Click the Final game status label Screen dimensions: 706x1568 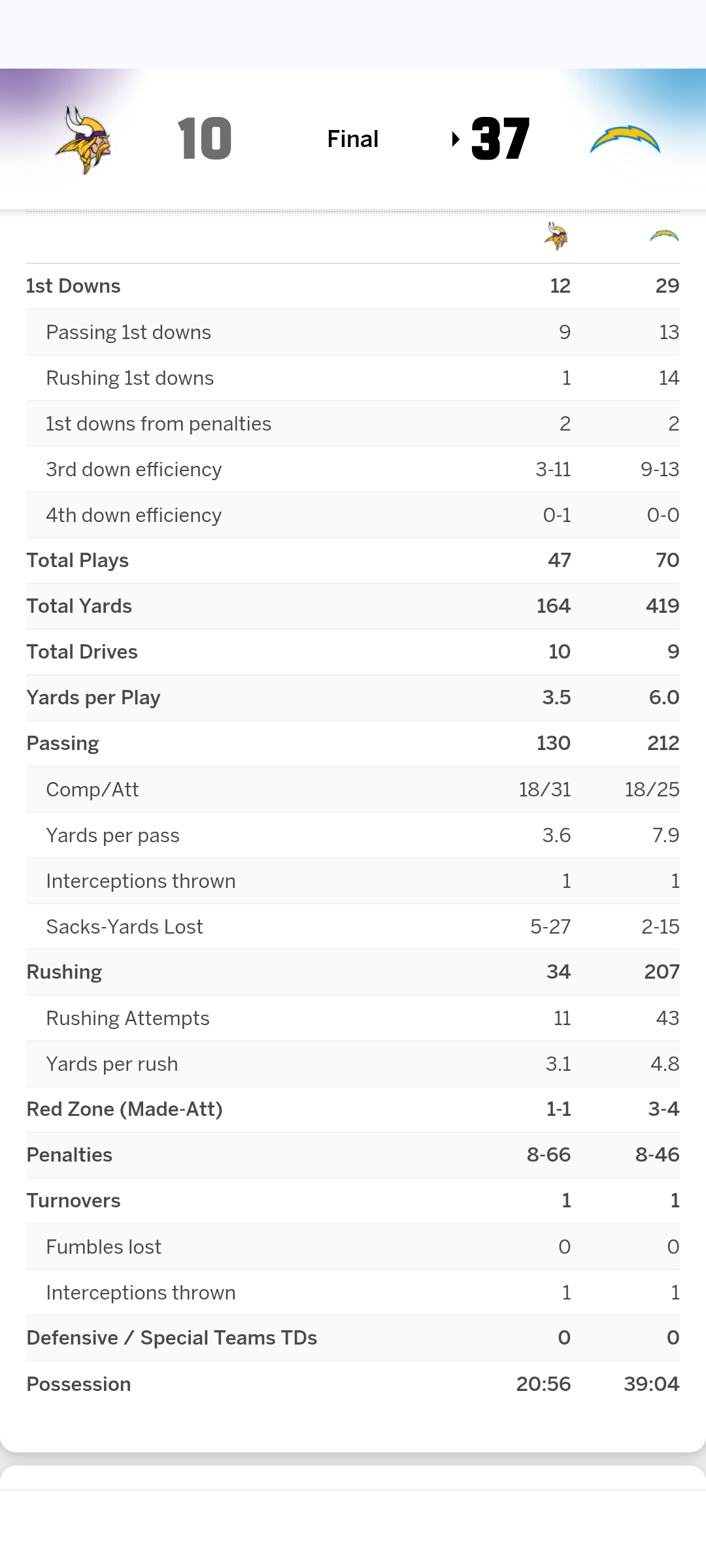pos(353,139)
